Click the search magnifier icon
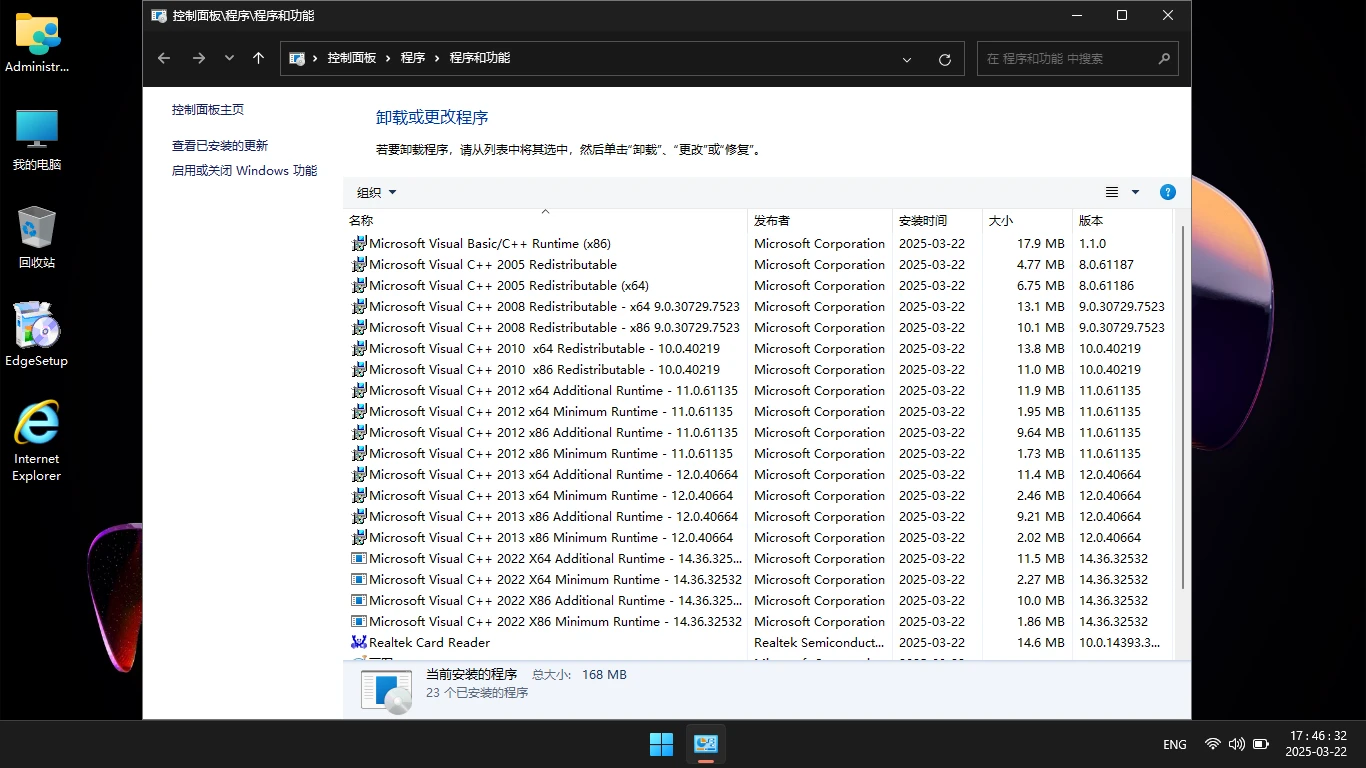Image resolution: width=1366 pixels, height=768 pixels. tap(1164, 59)
